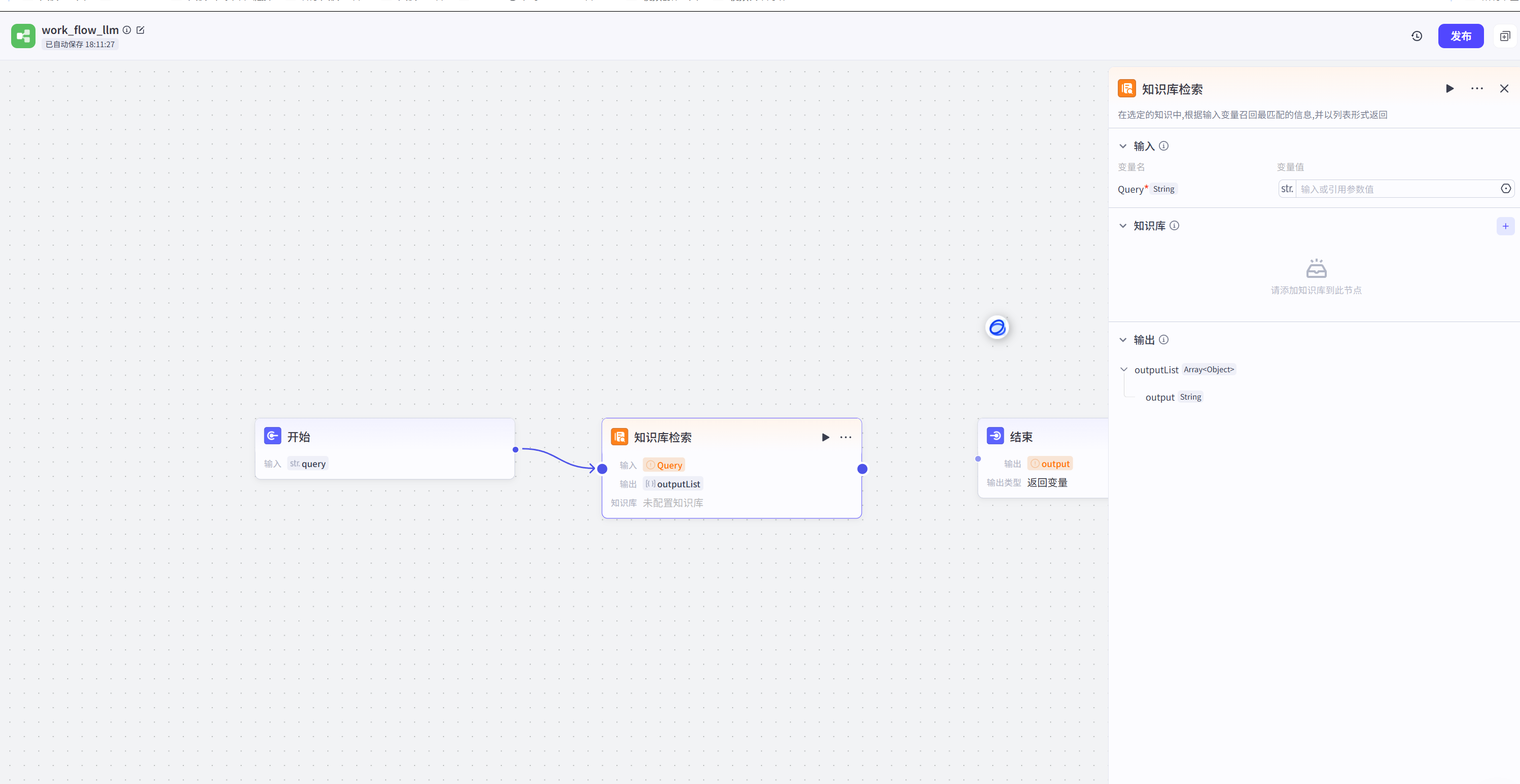Viewport: 1520px width, 784px height.
Task: Open the reference parameter selector in Query field
Action: click(x=1505, y=189)
